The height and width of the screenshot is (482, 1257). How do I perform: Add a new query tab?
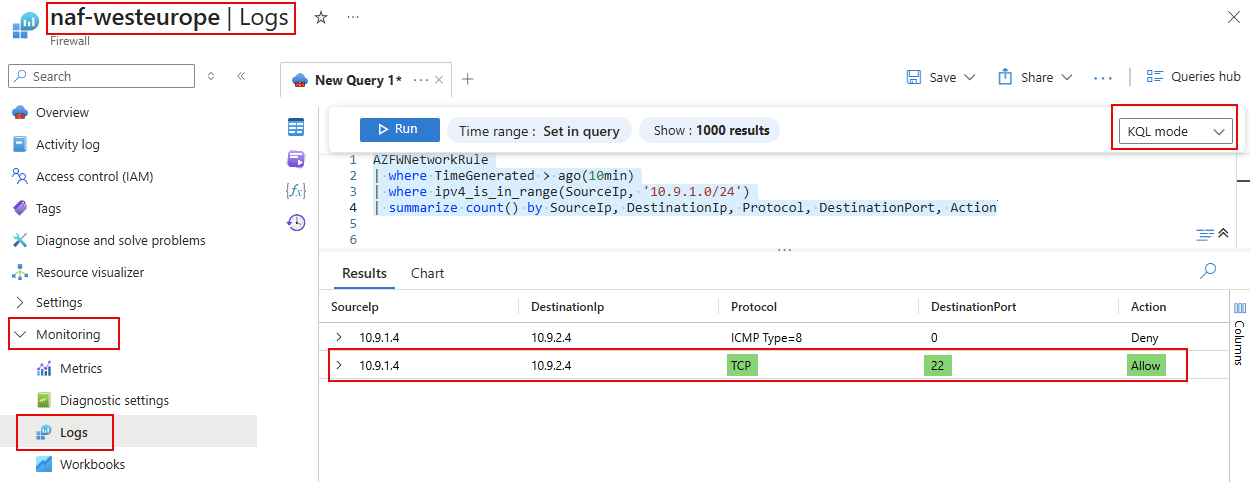pos(467,80)
